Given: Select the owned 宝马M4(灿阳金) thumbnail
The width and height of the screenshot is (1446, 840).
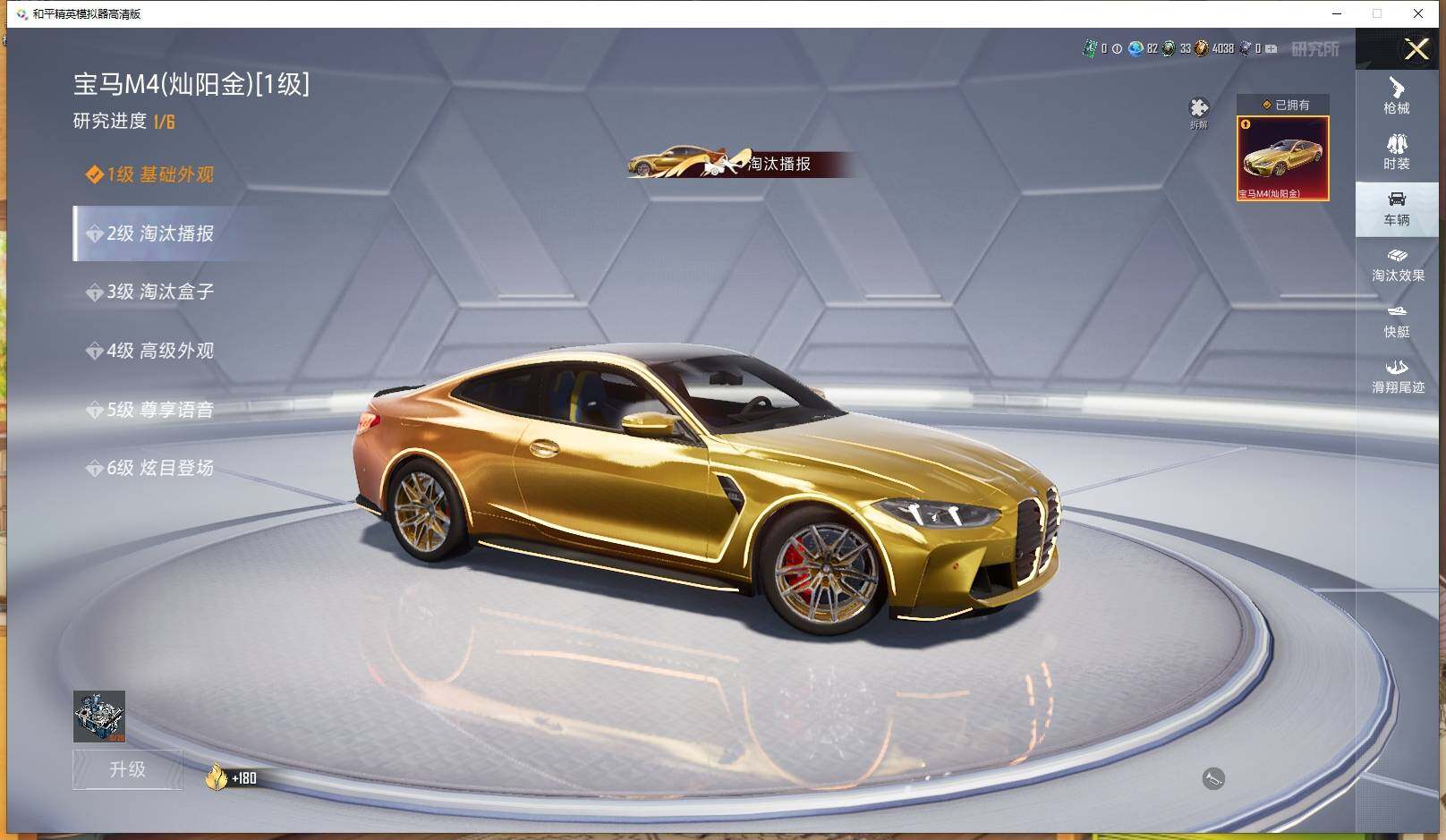Looking at the screenshot, I should [1282, 158].
